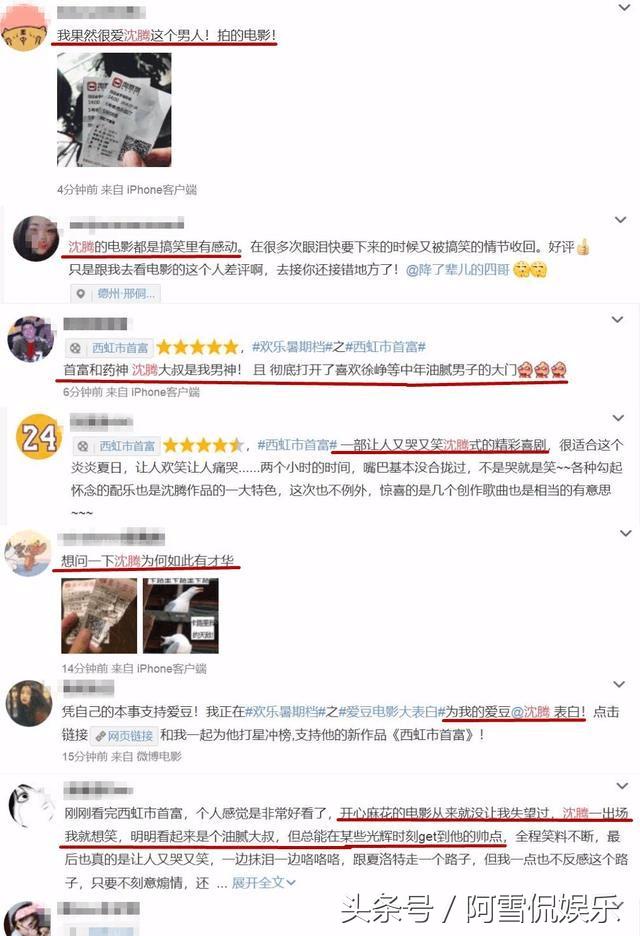This screenshot has width=640, height=936.
Task: Click the location pin icon beside 德州·邢侗
Action: pyautogui.click(x=81, y=294)
